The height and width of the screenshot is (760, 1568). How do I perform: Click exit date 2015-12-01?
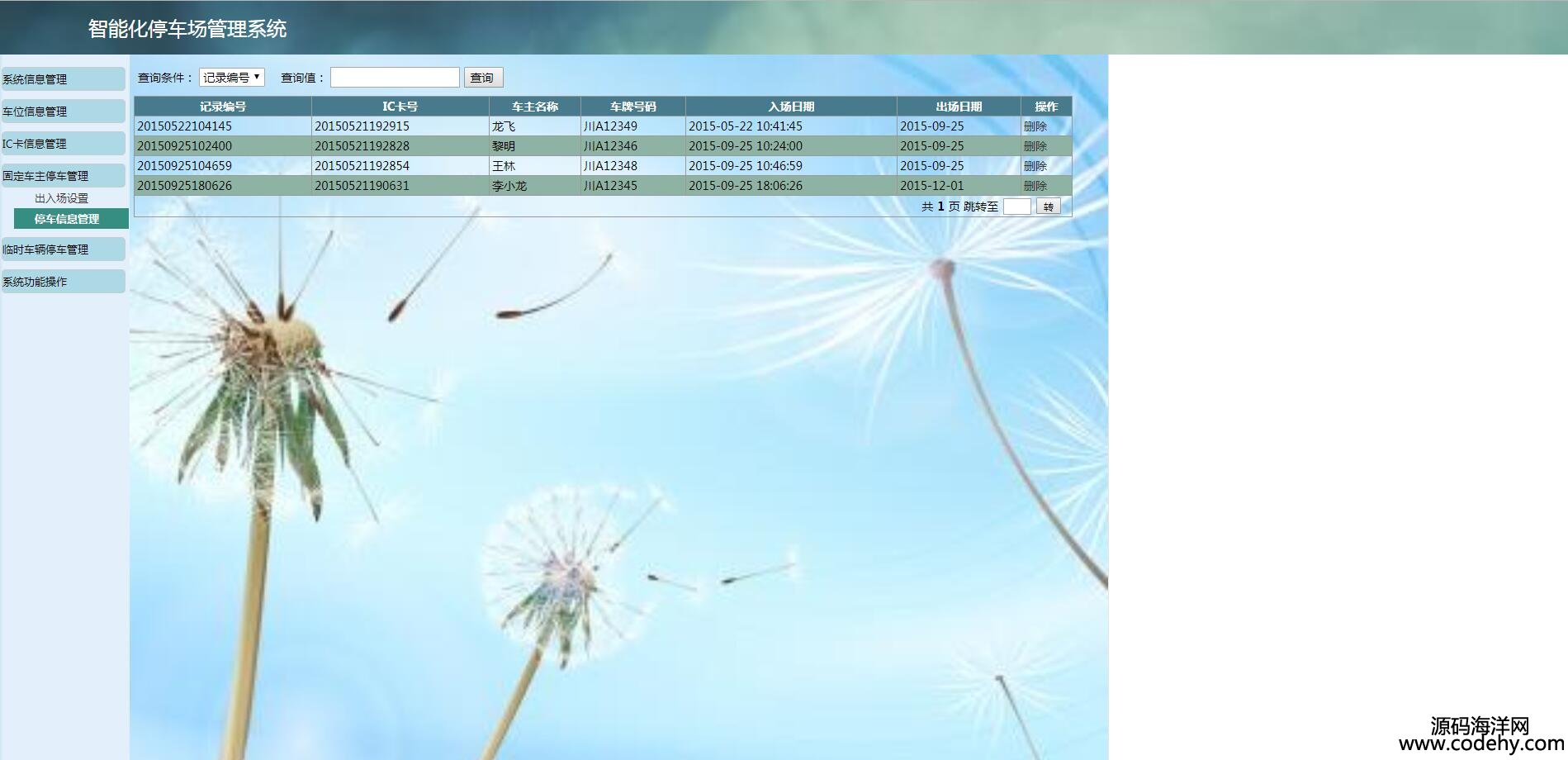pos(932,186)
